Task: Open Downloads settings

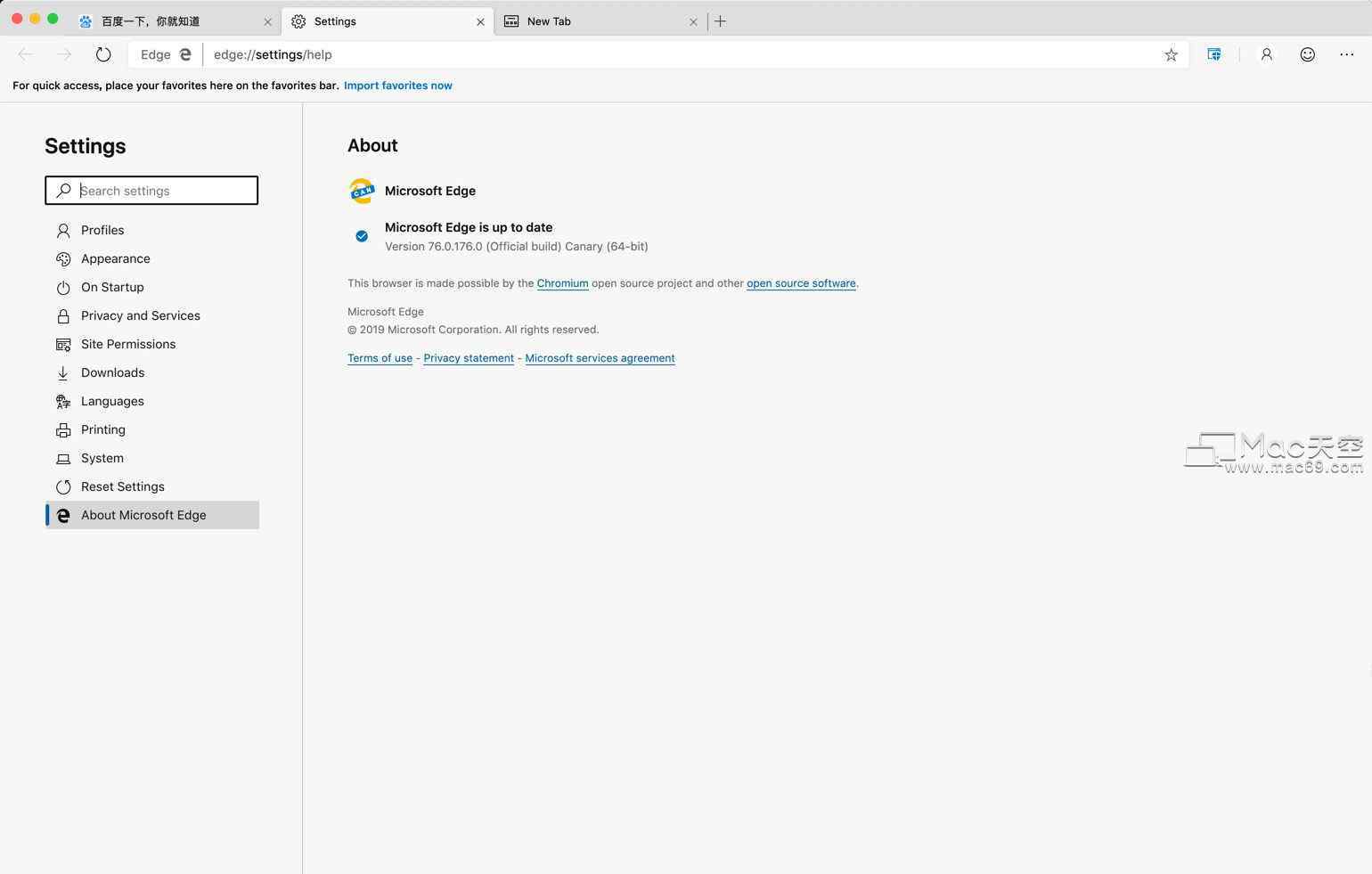Action: pos(152,372)
